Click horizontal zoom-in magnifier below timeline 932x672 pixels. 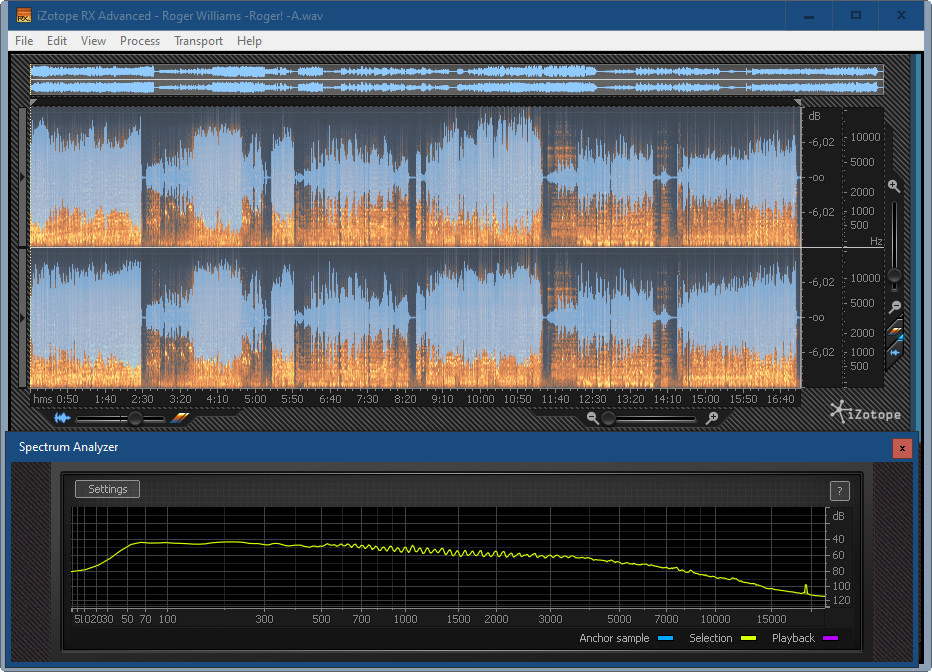tap(711, 418)
